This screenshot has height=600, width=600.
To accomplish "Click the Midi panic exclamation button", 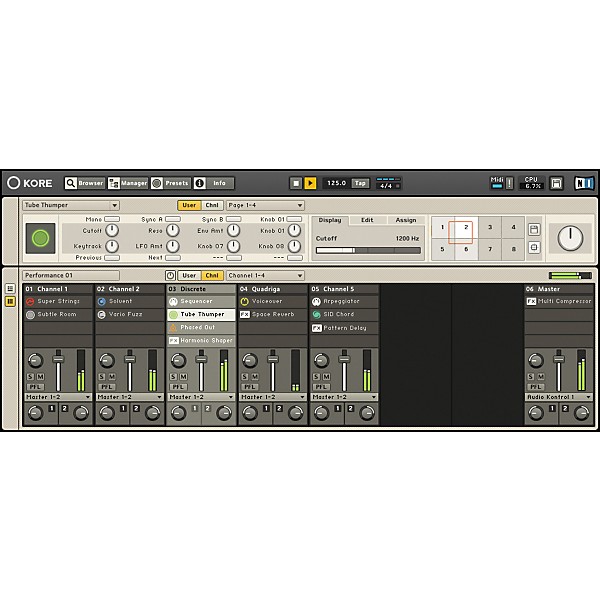I will click(509, 183).
